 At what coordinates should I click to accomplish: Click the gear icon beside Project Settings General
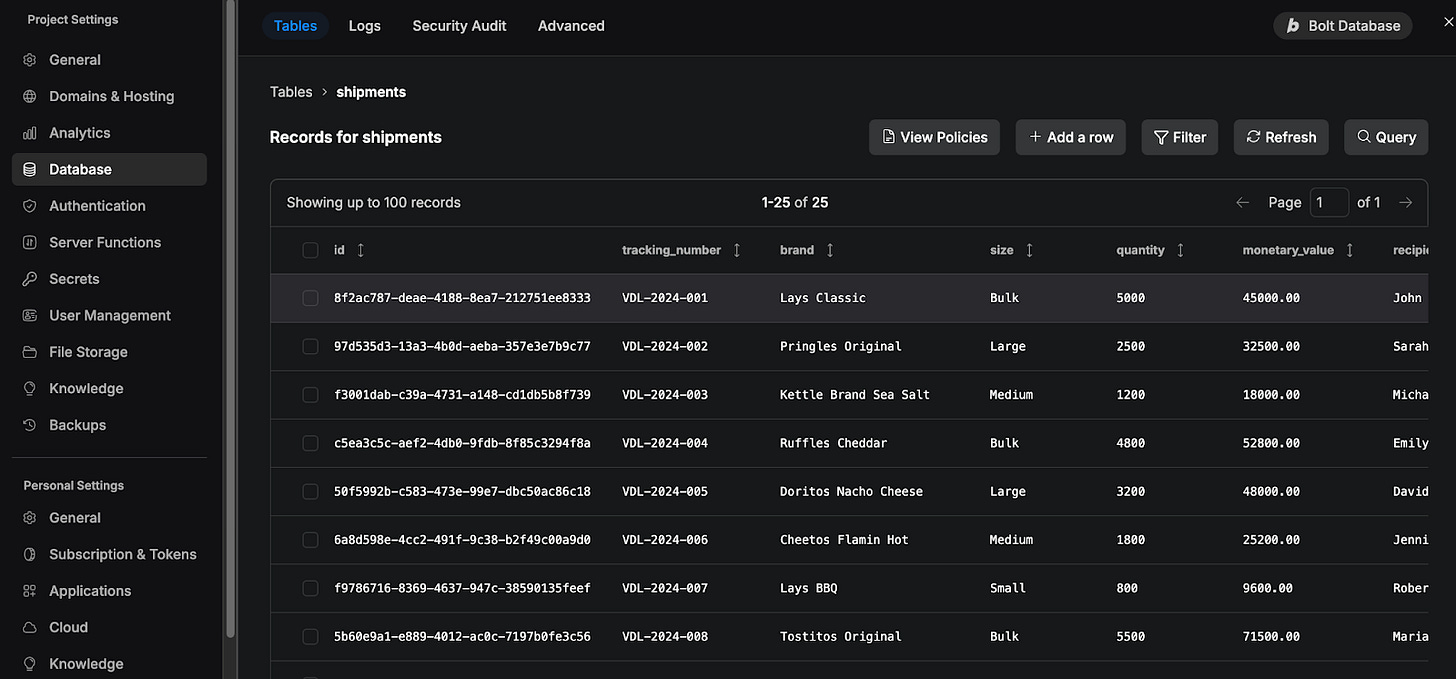tap(30, 60)
